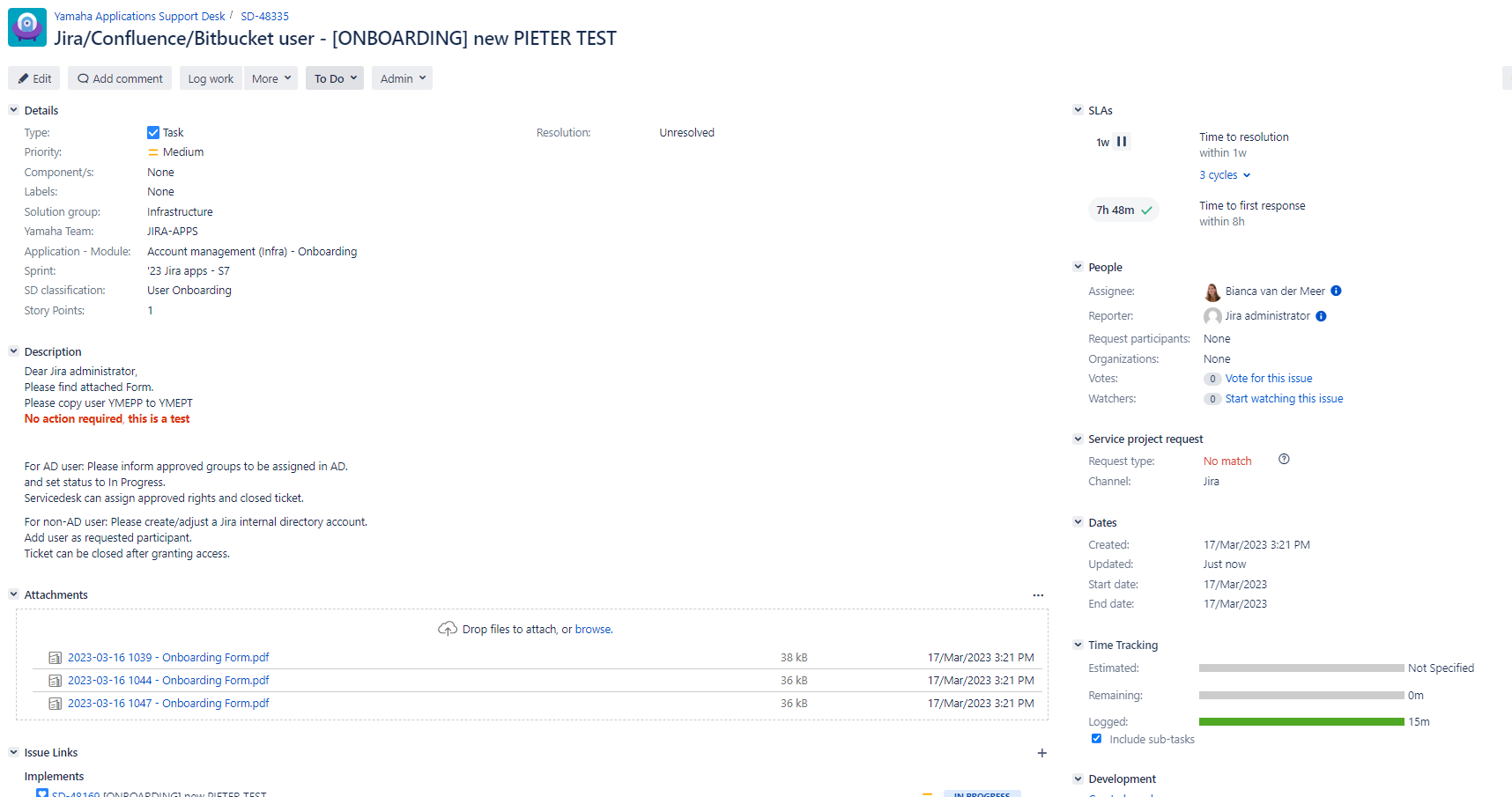Click Bianca van der Meer's avatar
Image resolution: width=1512 pixels, height=797 pixels.
point(1212,291)
